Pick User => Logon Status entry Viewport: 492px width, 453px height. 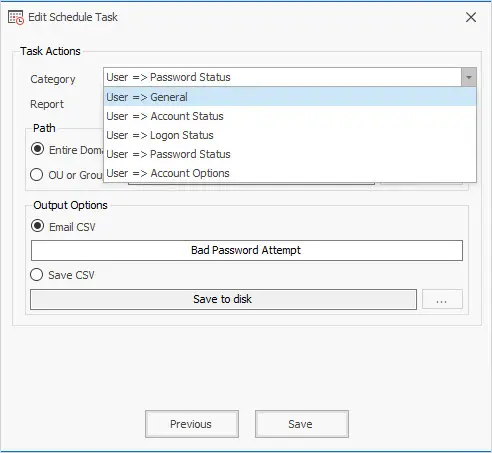pos(290,135)
